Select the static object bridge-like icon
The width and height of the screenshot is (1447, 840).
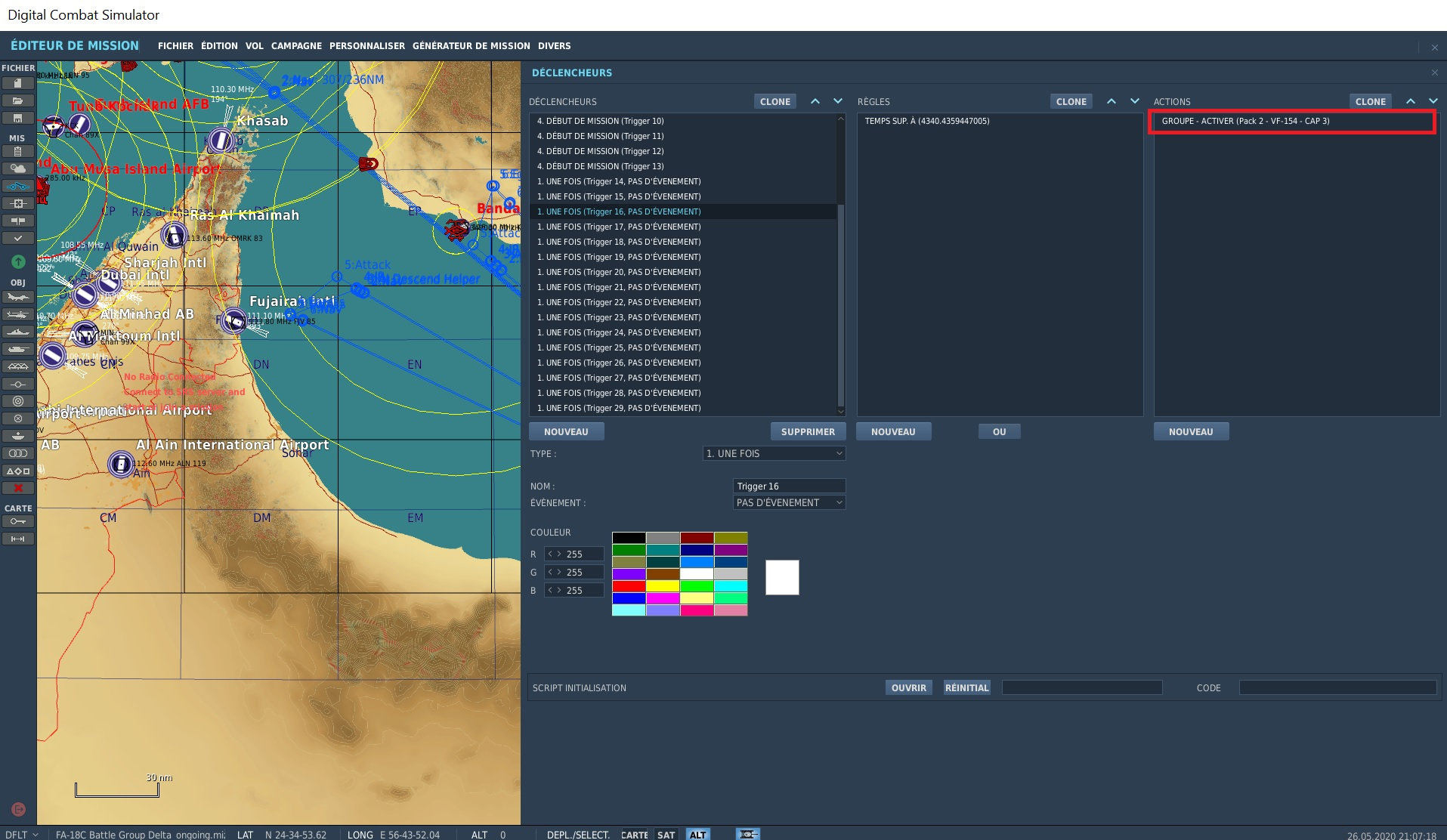(x=18, y=366)
